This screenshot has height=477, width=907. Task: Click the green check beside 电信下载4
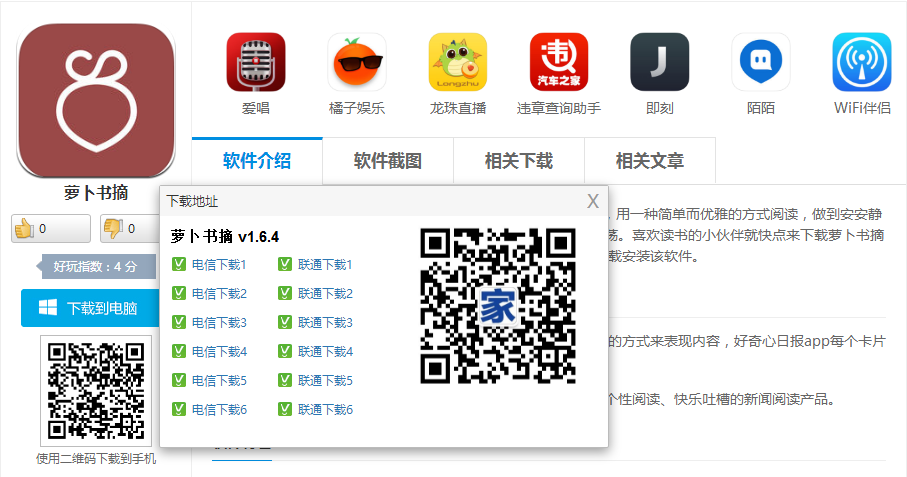pos(179,351)
